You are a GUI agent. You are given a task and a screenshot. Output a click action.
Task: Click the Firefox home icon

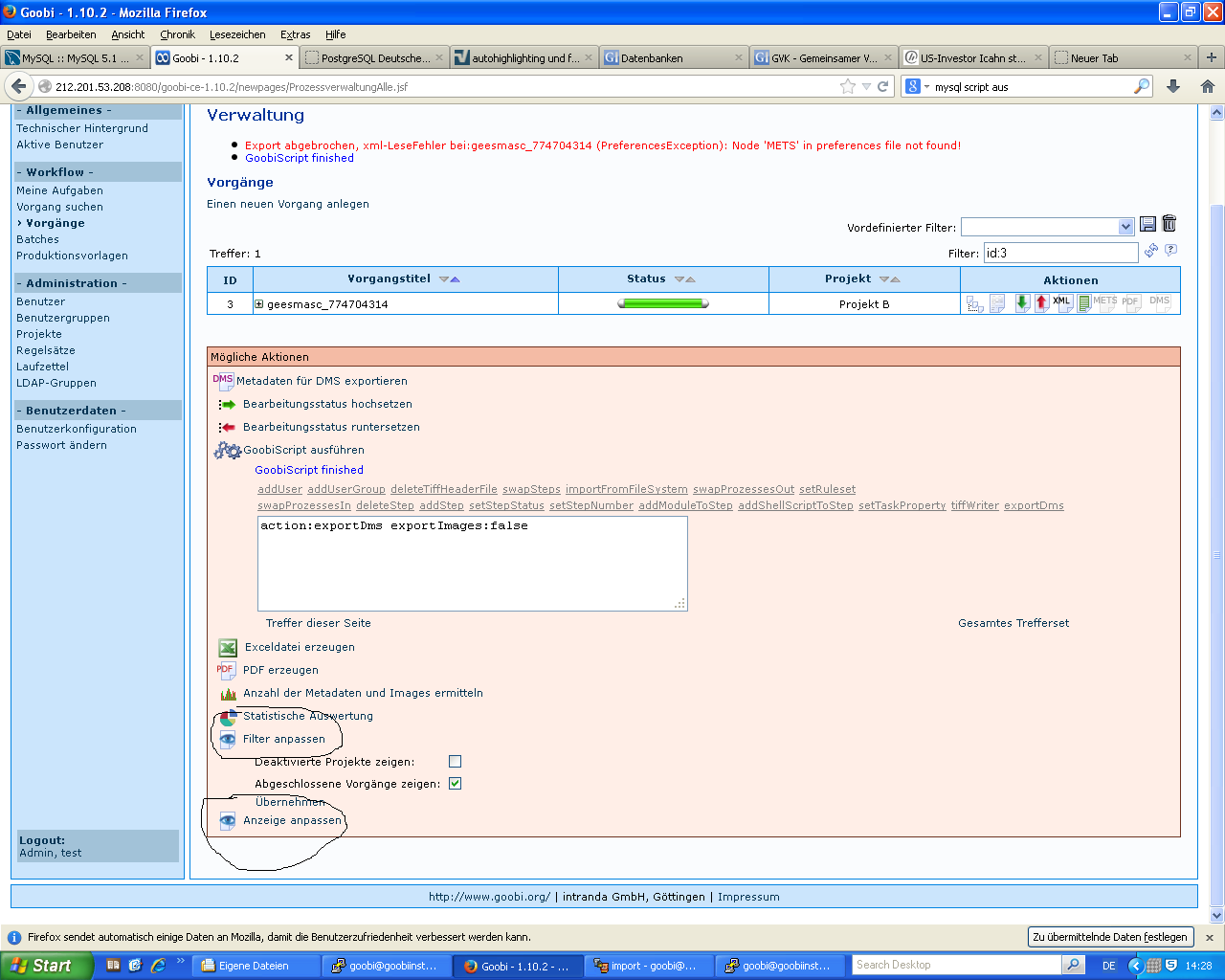coord(1208,86)
